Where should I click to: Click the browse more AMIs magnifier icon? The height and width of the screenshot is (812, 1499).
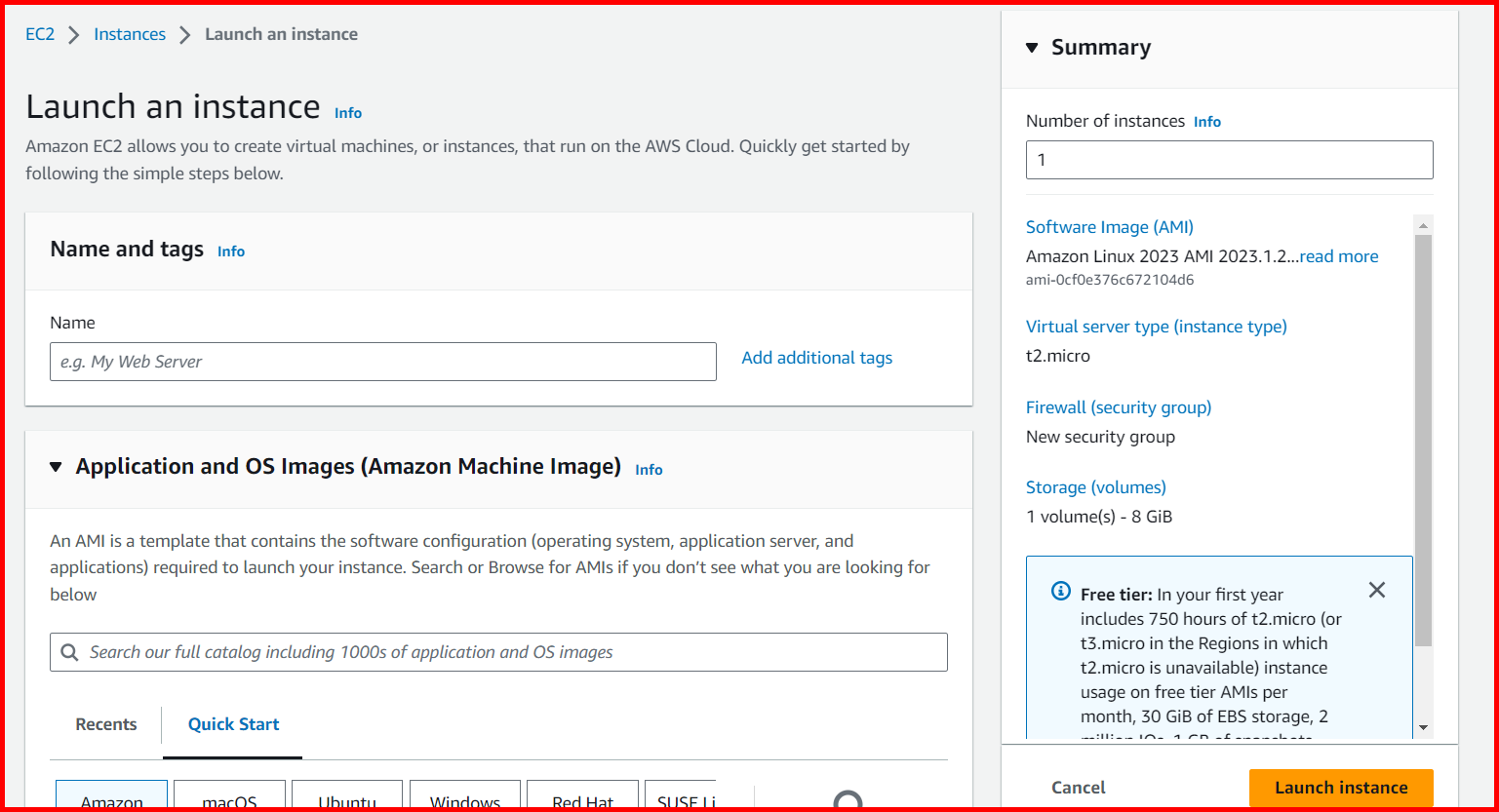click(x=846, y=799)
